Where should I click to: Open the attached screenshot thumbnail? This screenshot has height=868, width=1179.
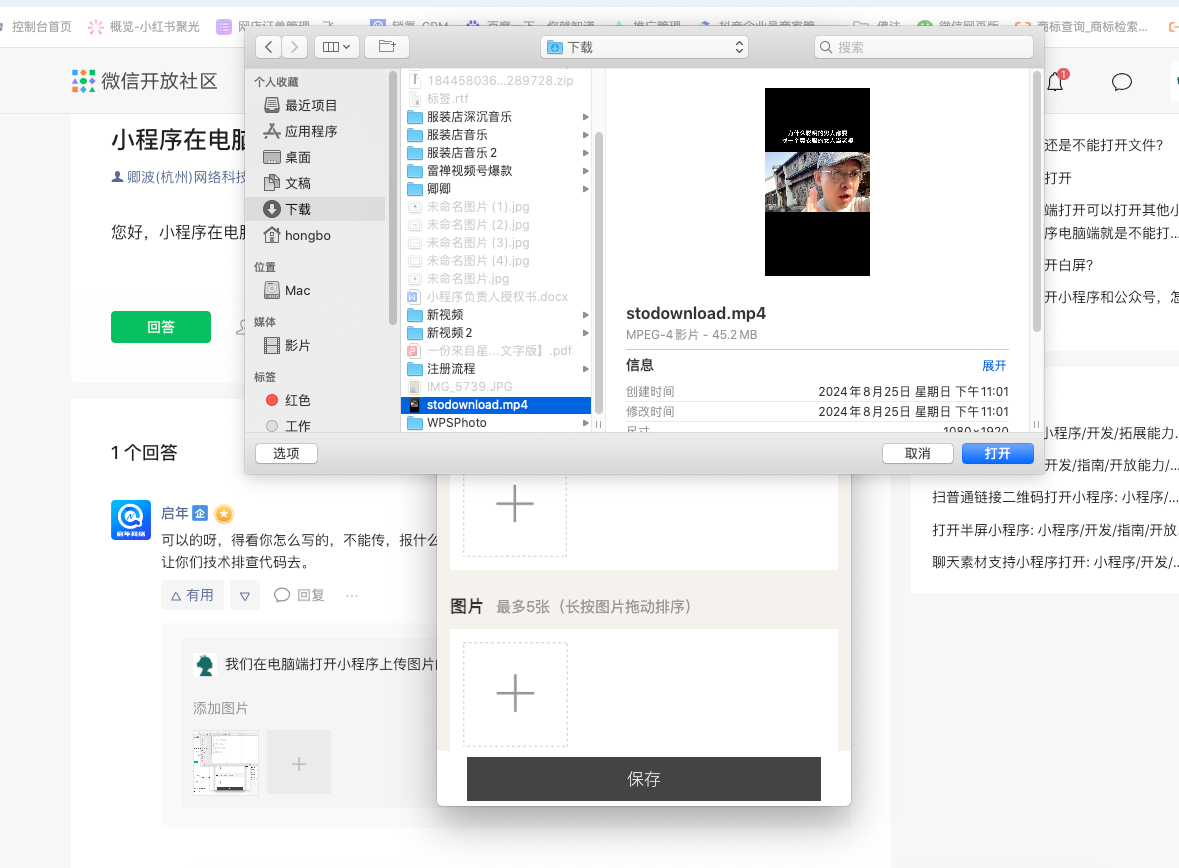[x=226, y=763]
